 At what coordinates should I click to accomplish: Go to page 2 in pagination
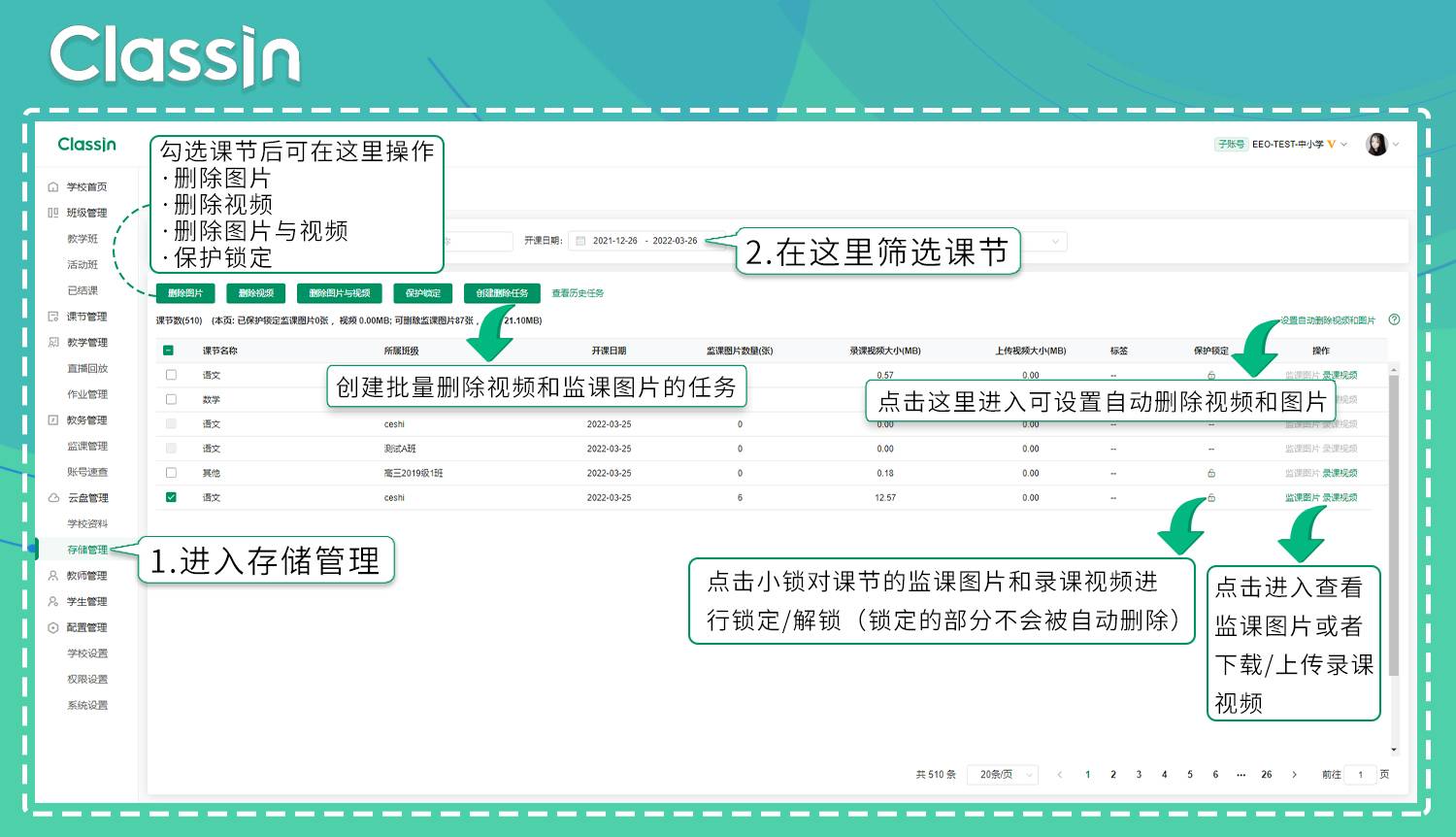pyautogui.click(x=1113, y=775)
